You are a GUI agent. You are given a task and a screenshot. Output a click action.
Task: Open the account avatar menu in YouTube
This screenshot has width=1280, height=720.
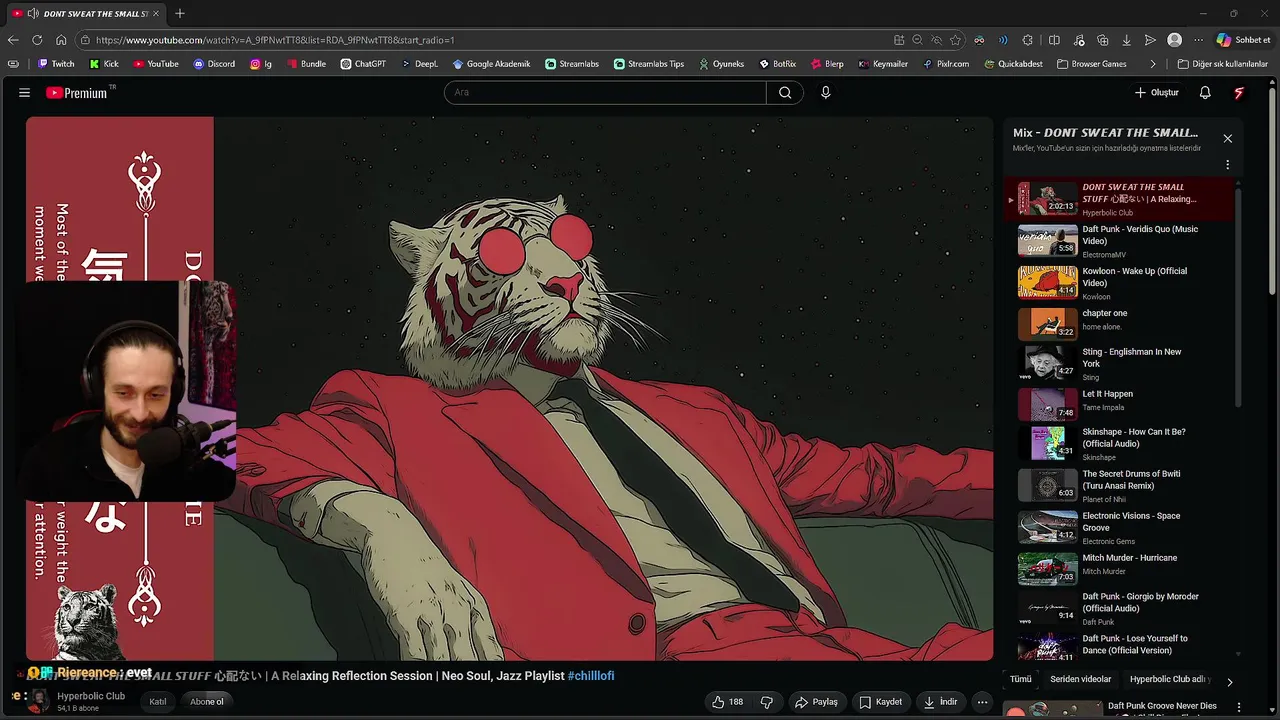tap(1239, 92)
